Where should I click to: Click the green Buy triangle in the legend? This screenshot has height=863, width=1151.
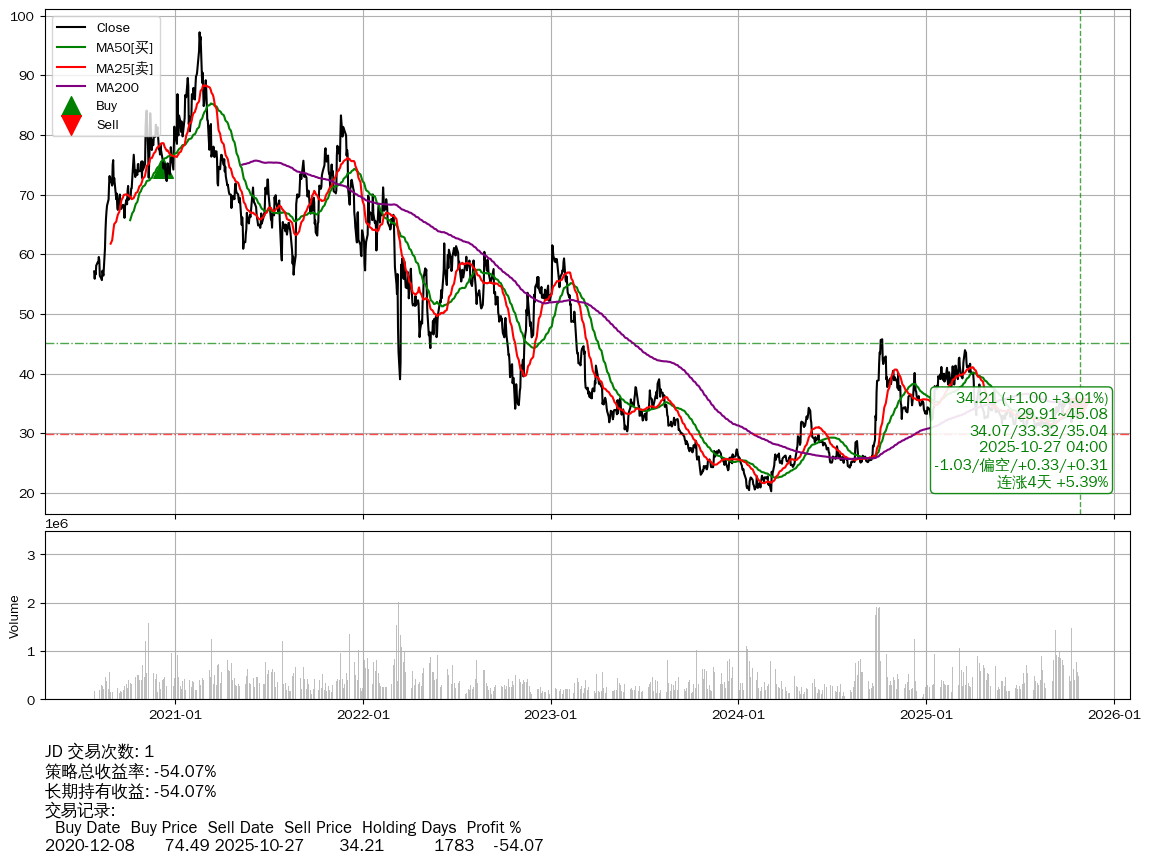[x=71, y=106]
